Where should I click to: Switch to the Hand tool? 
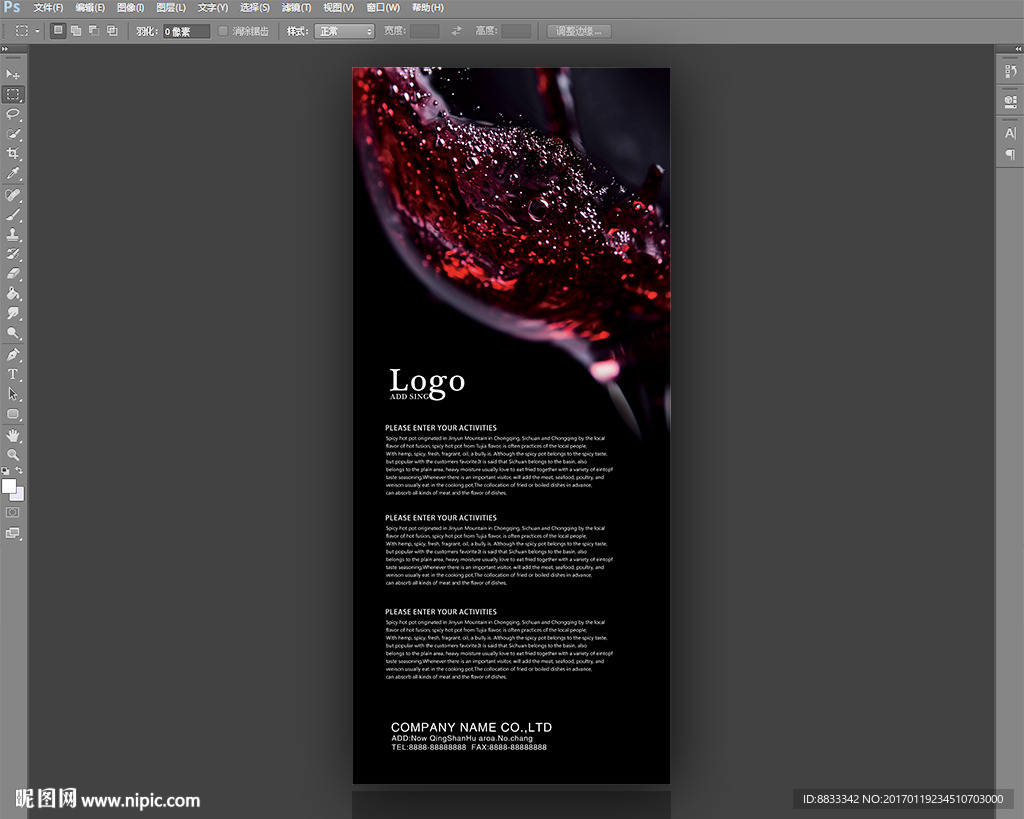tap(13, 435)
